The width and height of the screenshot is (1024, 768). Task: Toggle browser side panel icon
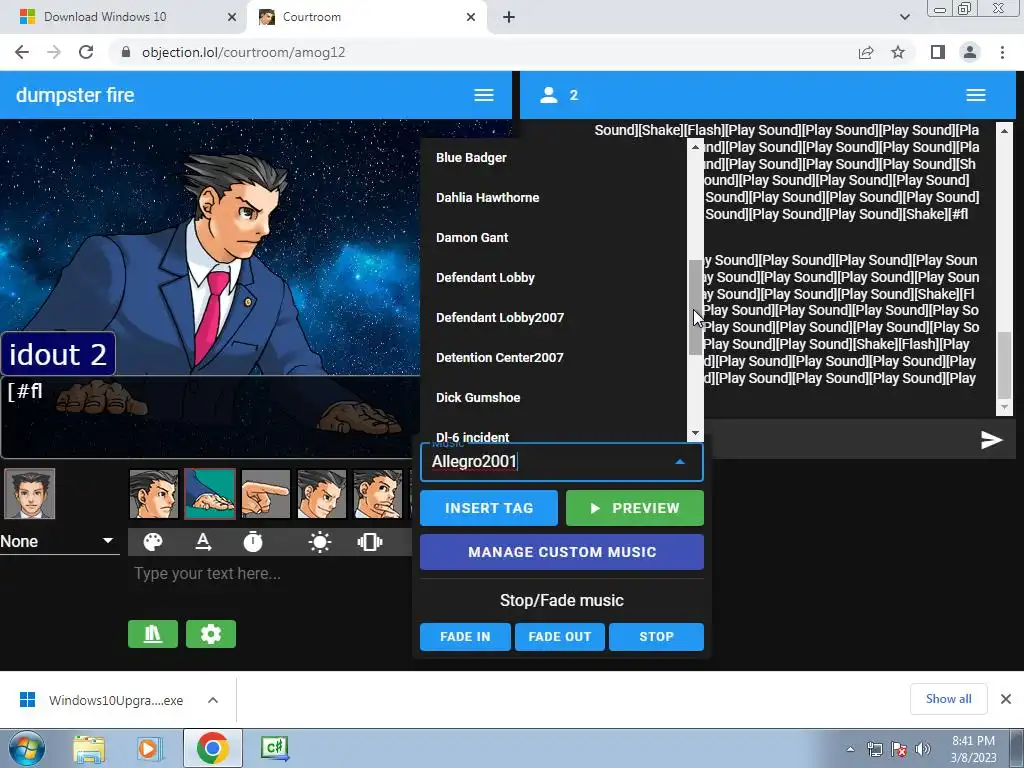pos(938,52)
